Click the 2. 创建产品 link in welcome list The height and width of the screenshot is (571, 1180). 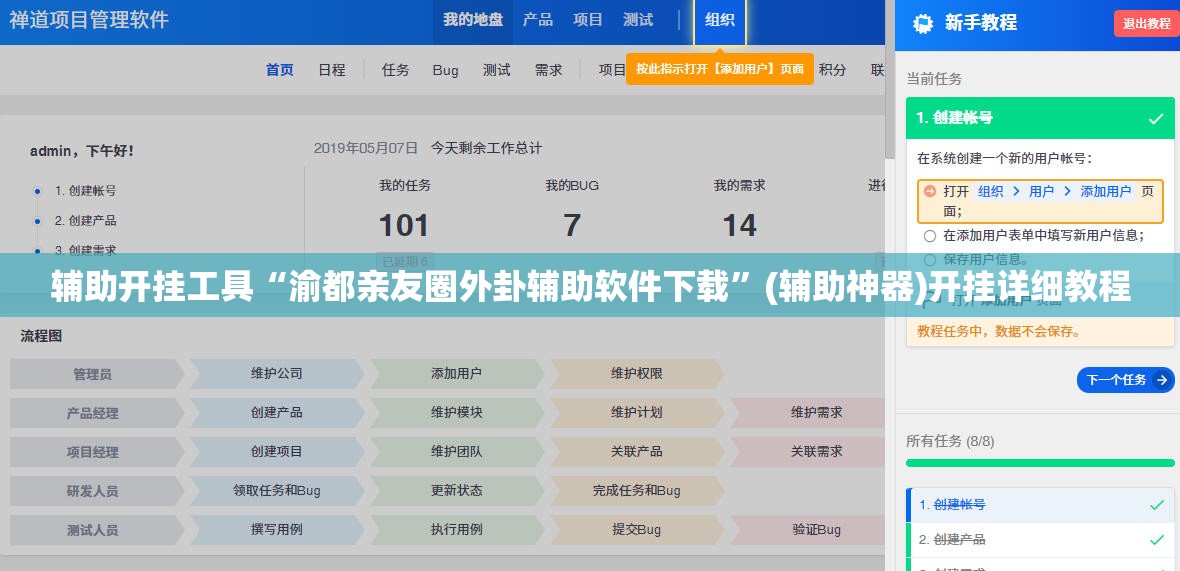(x=85, y=220)
